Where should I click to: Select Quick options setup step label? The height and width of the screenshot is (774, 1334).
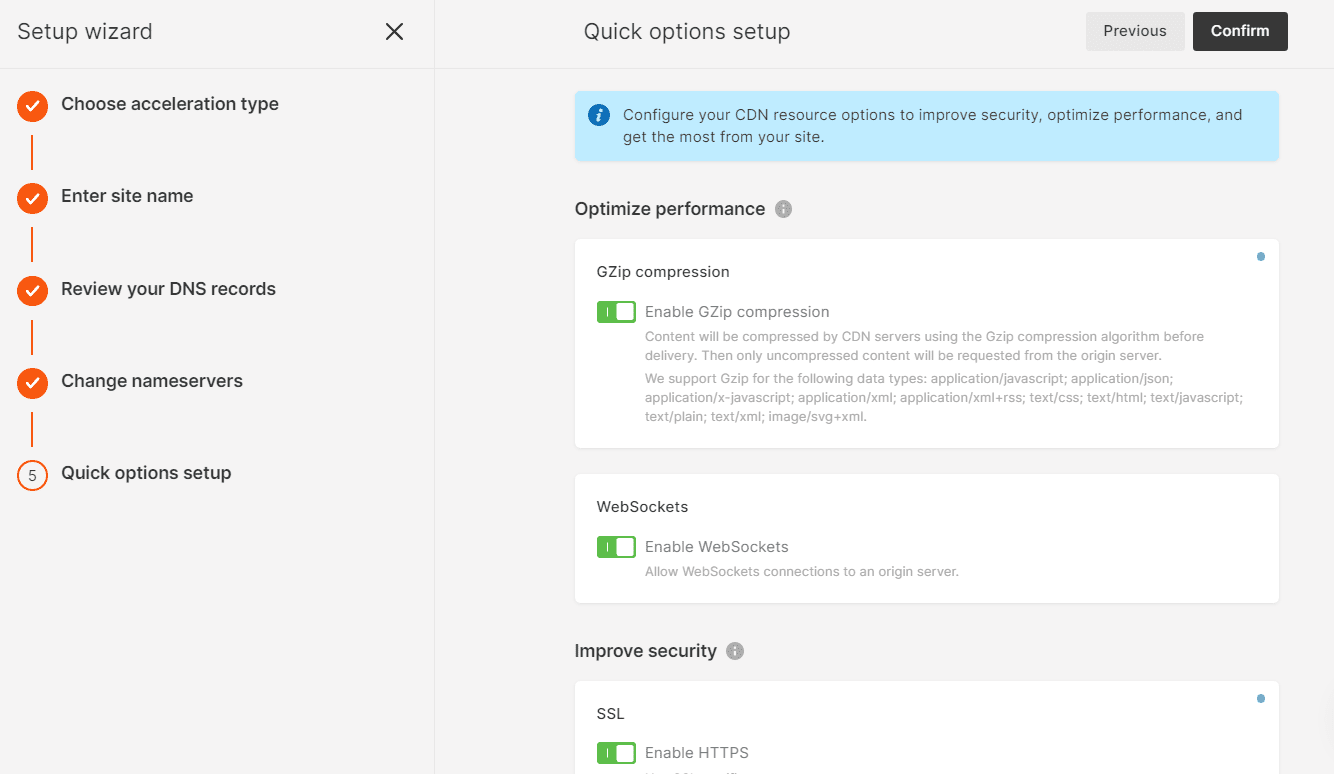(x=146, y=473)
